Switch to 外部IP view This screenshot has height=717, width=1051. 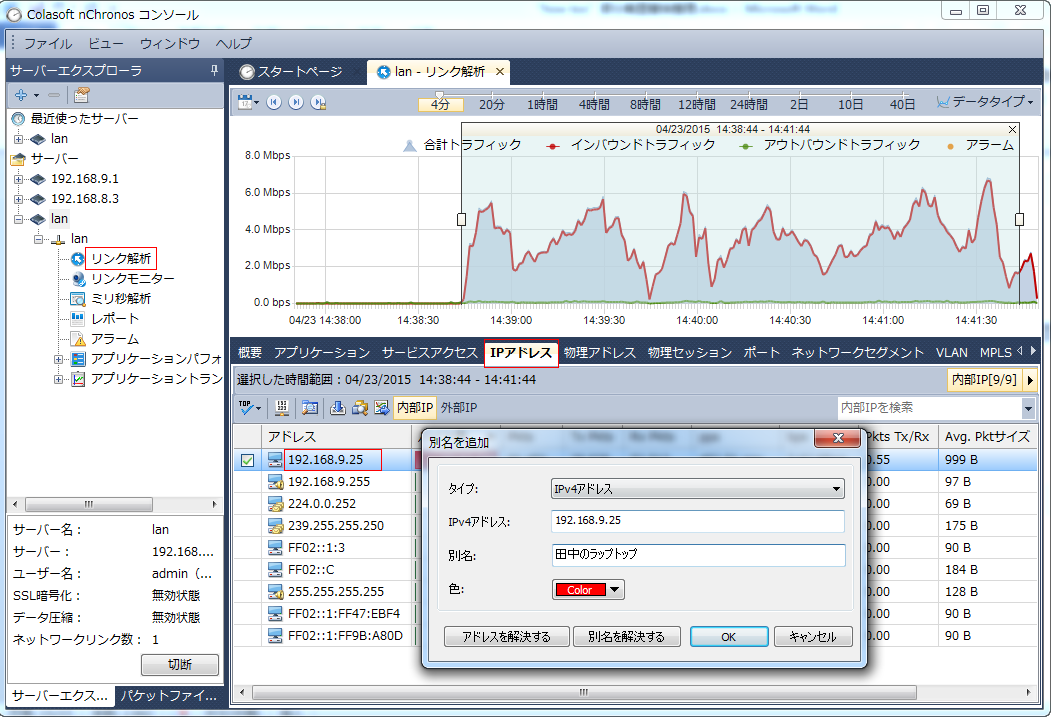pyautogui.click(x=459, y=408)
